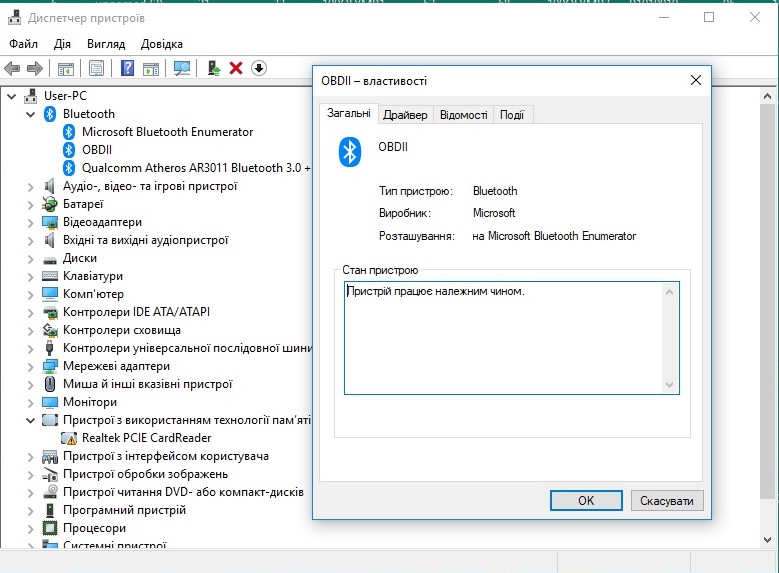Collapse Пристрої з використанням технології пам'яті

(x=30, y=420)
